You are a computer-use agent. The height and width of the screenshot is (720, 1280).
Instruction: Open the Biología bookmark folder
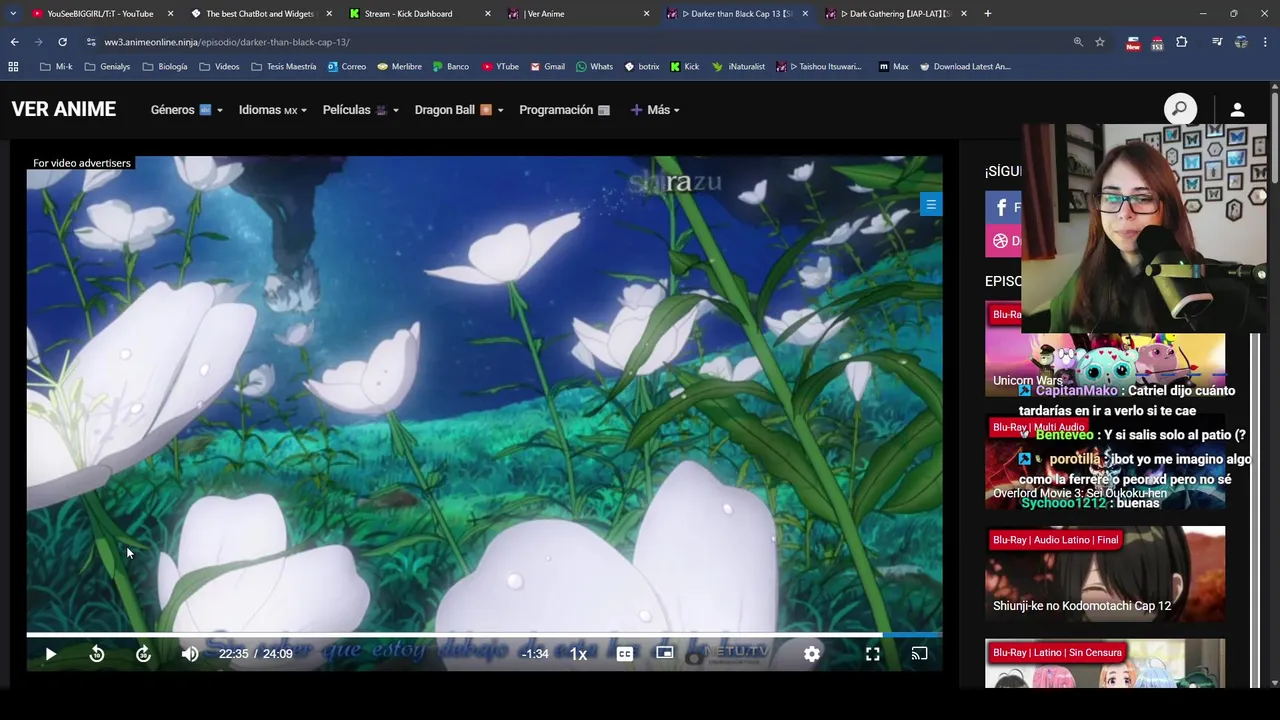[165, 67]
